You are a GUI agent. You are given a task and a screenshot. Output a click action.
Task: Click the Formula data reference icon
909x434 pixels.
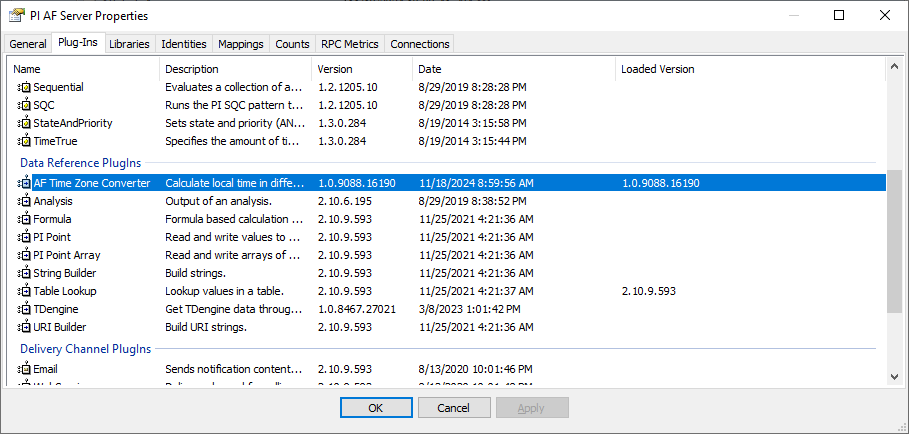(x=24, y=219)
